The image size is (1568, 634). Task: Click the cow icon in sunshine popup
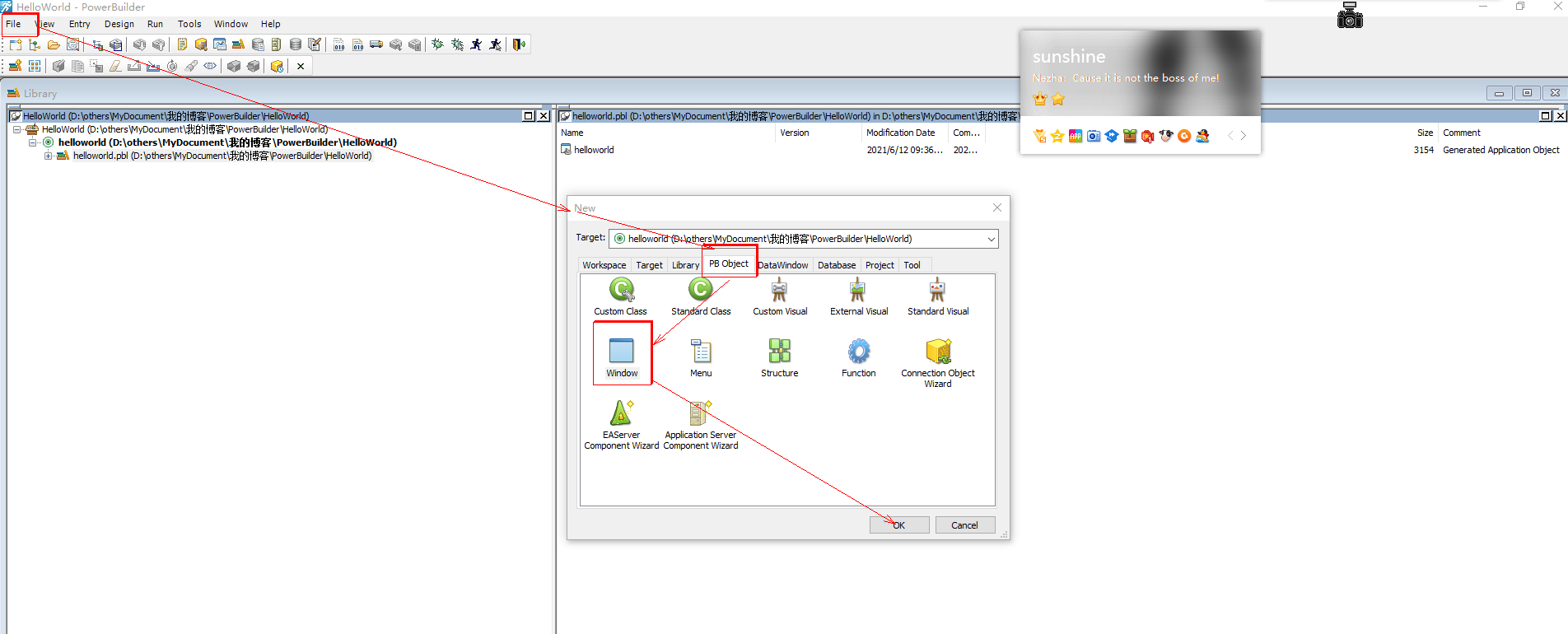point(1166,136)
